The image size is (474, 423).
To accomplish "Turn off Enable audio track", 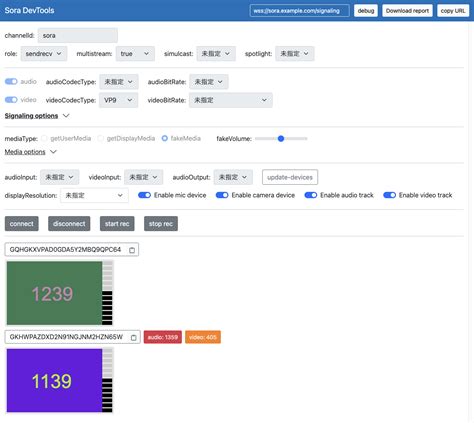I will click(311, 195).
